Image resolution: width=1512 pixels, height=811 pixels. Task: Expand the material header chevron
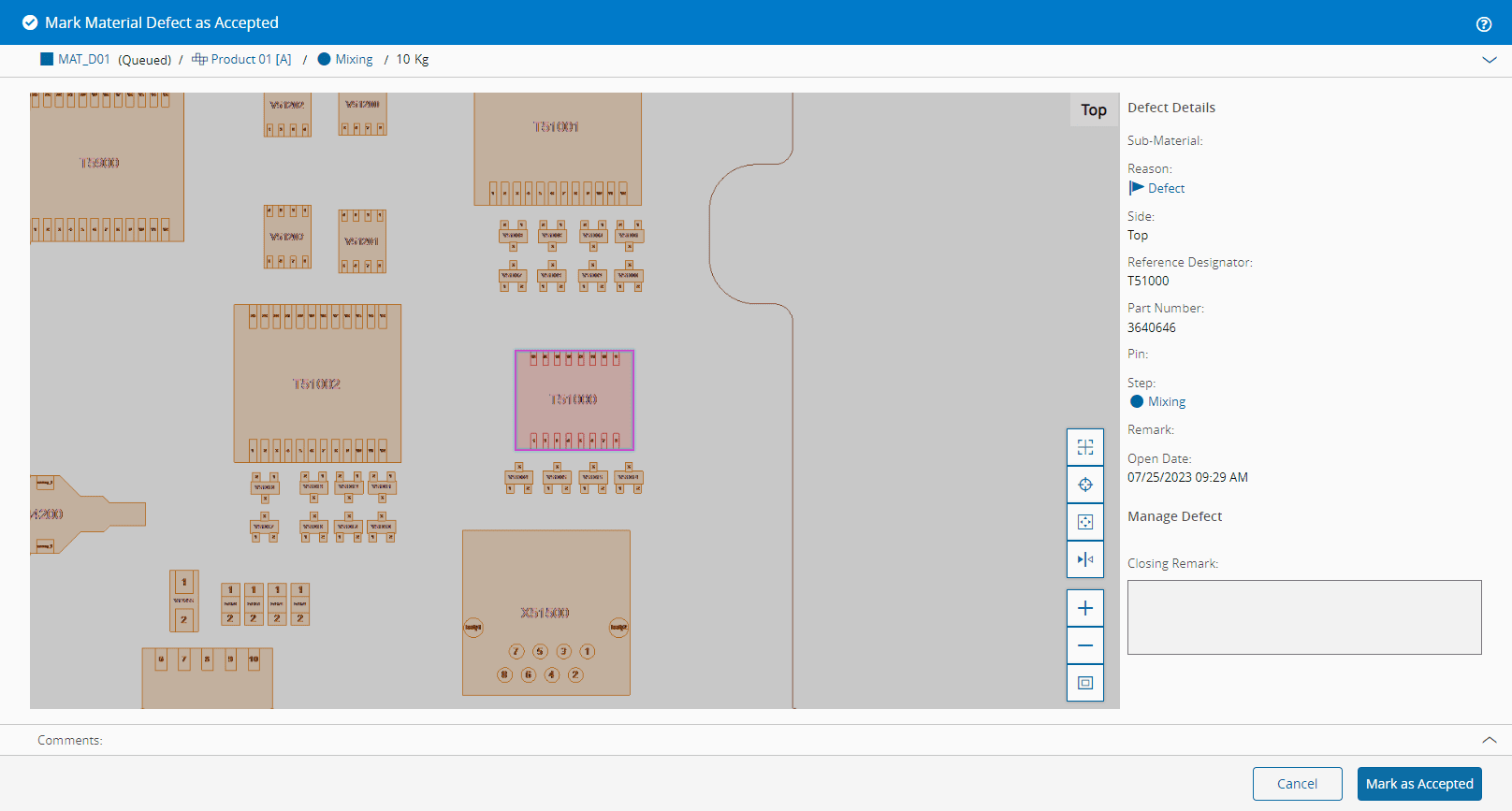click(x=1490, y=60)
